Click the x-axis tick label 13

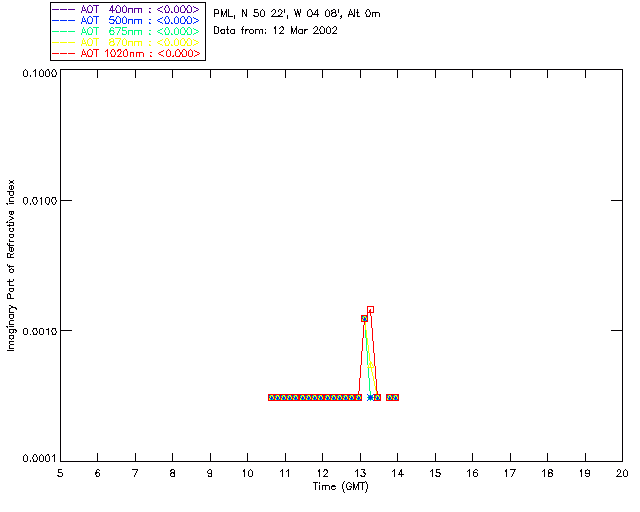pyautogui.click(x=360, y=473)
